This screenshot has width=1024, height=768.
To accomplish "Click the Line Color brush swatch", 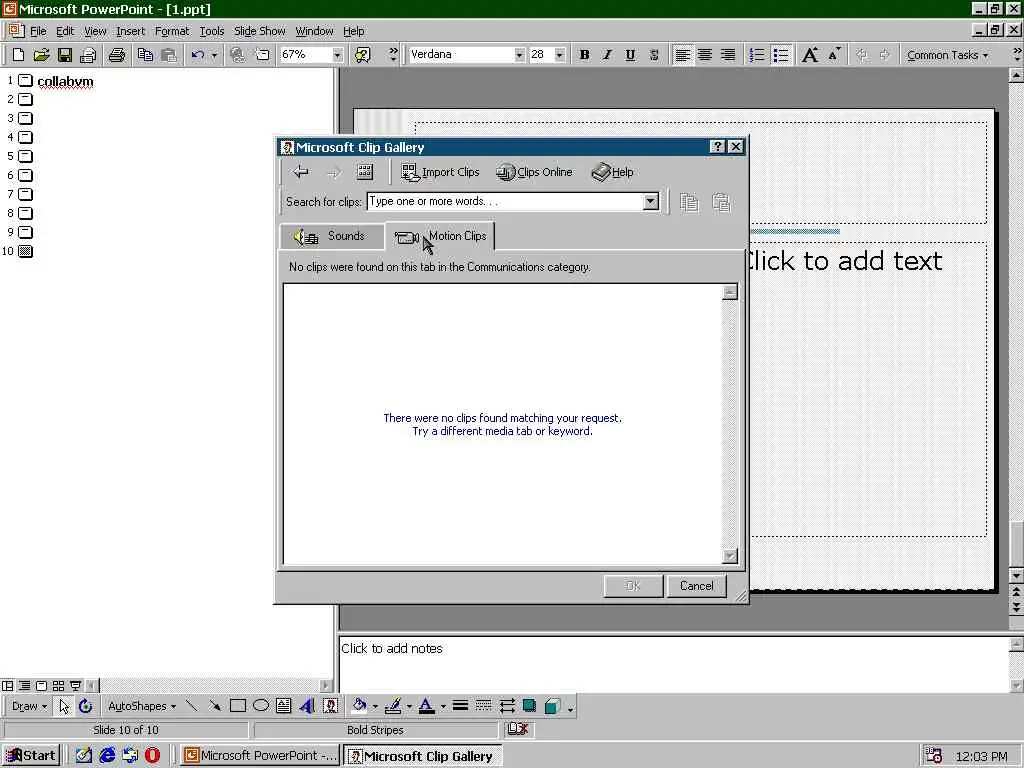I will (393, 706).
